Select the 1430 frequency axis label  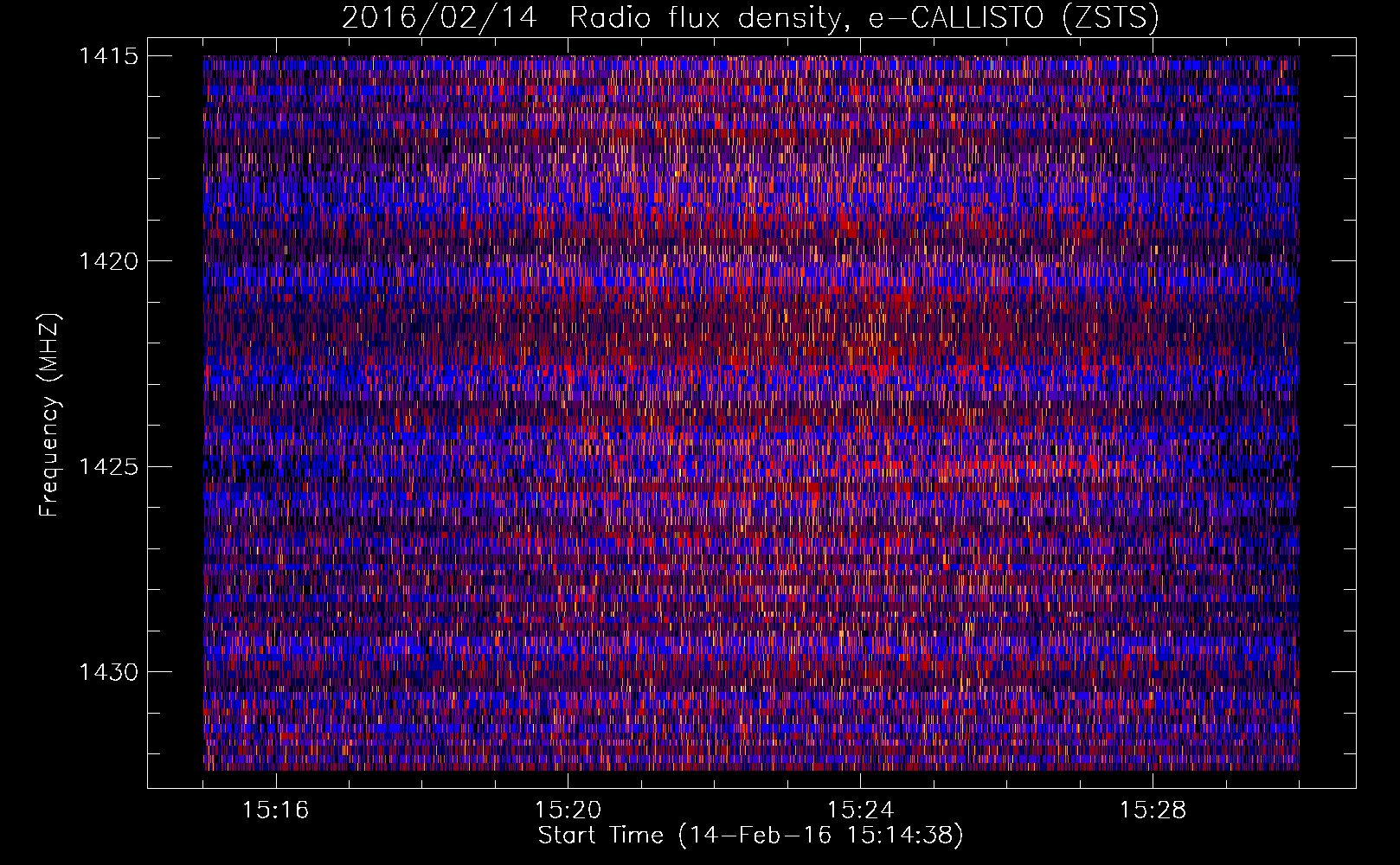tap(108, 672)
